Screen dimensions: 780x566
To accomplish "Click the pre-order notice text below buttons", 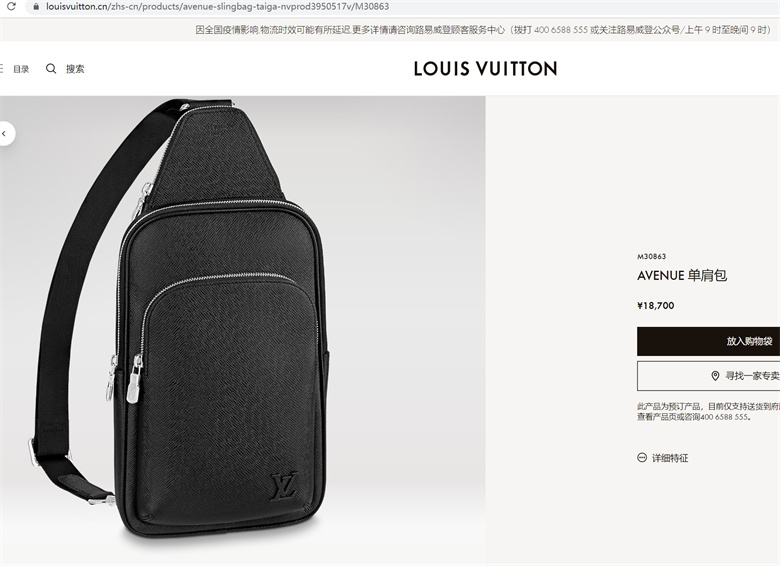I will tap(708, 412).
